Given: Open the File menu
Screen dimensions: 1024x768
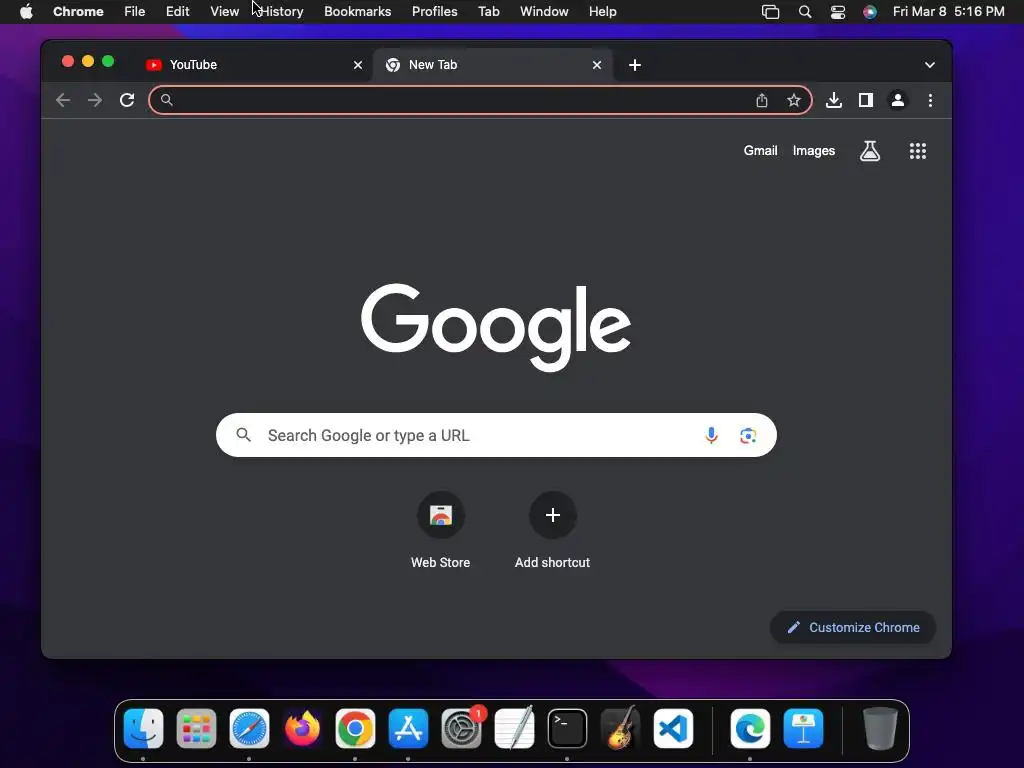Looking at the screenshot, I should 135,12.
